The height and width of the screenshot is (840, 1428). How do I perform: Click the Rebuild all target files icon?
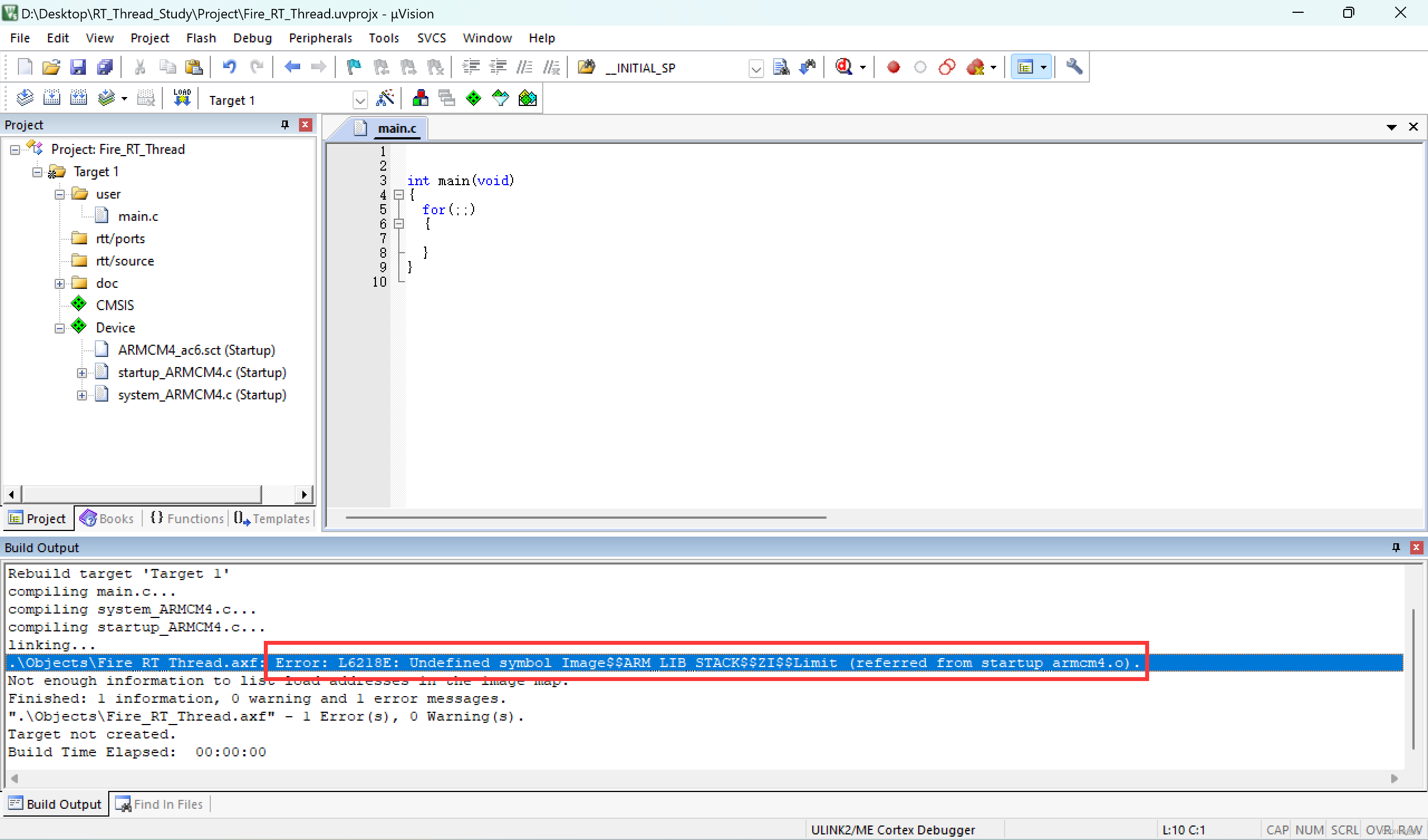[x=78, y=99]
